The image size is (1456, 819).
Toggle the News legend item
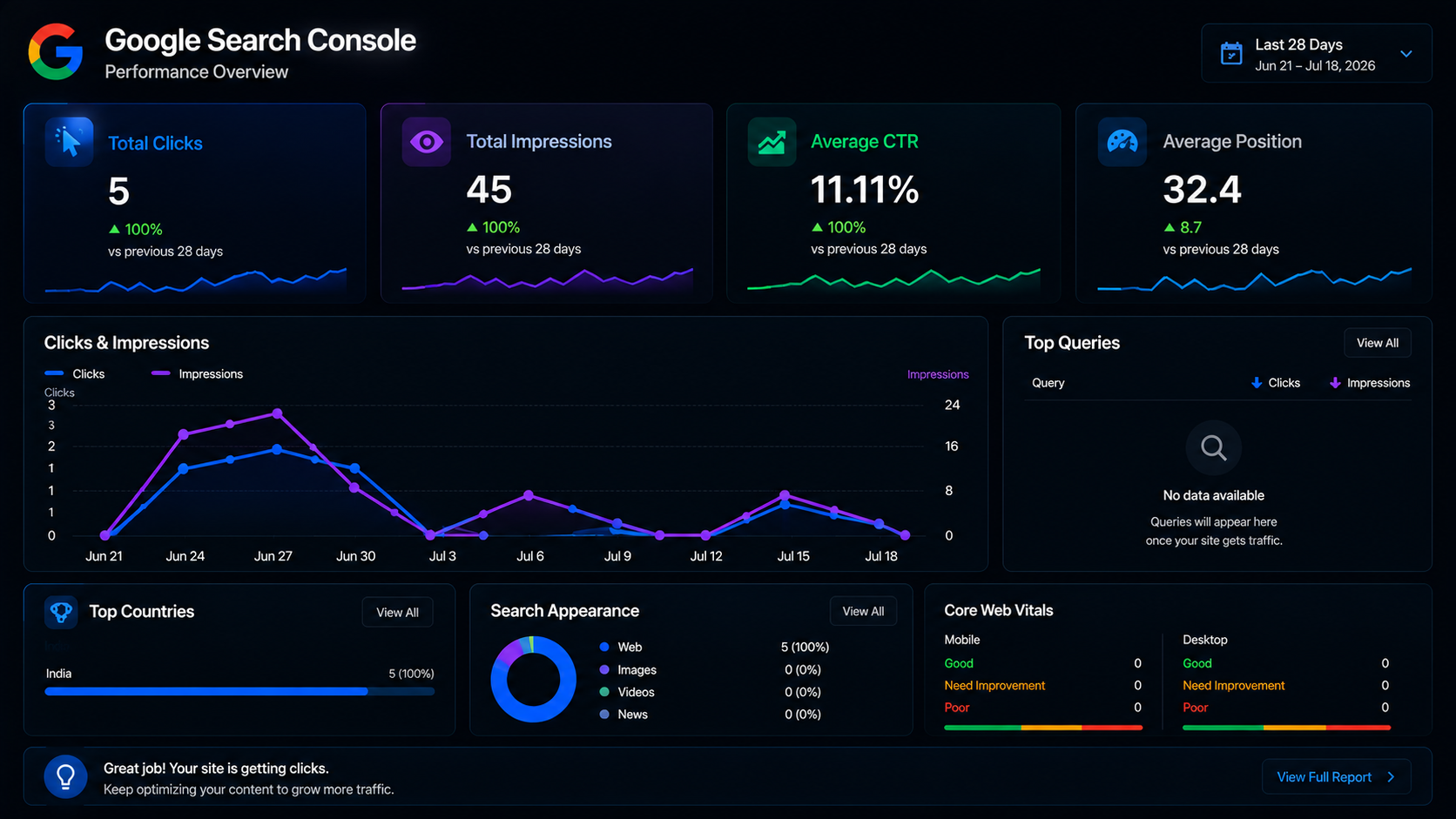(624, 715)
